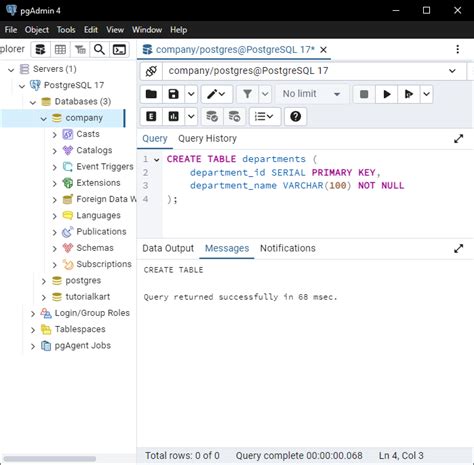Maximize the Query editor panel with expand arrow
This screenshot has width=474, height=465.
(459, 139)
